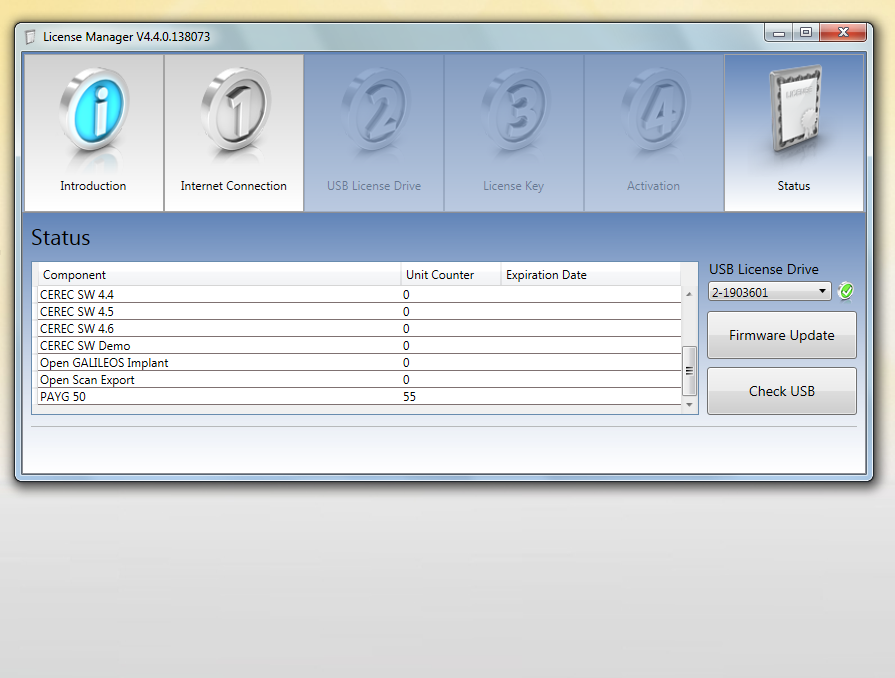Click the component list scroll up arrow
The width and height of the screenshot is (895, 678).
(689, 294)
